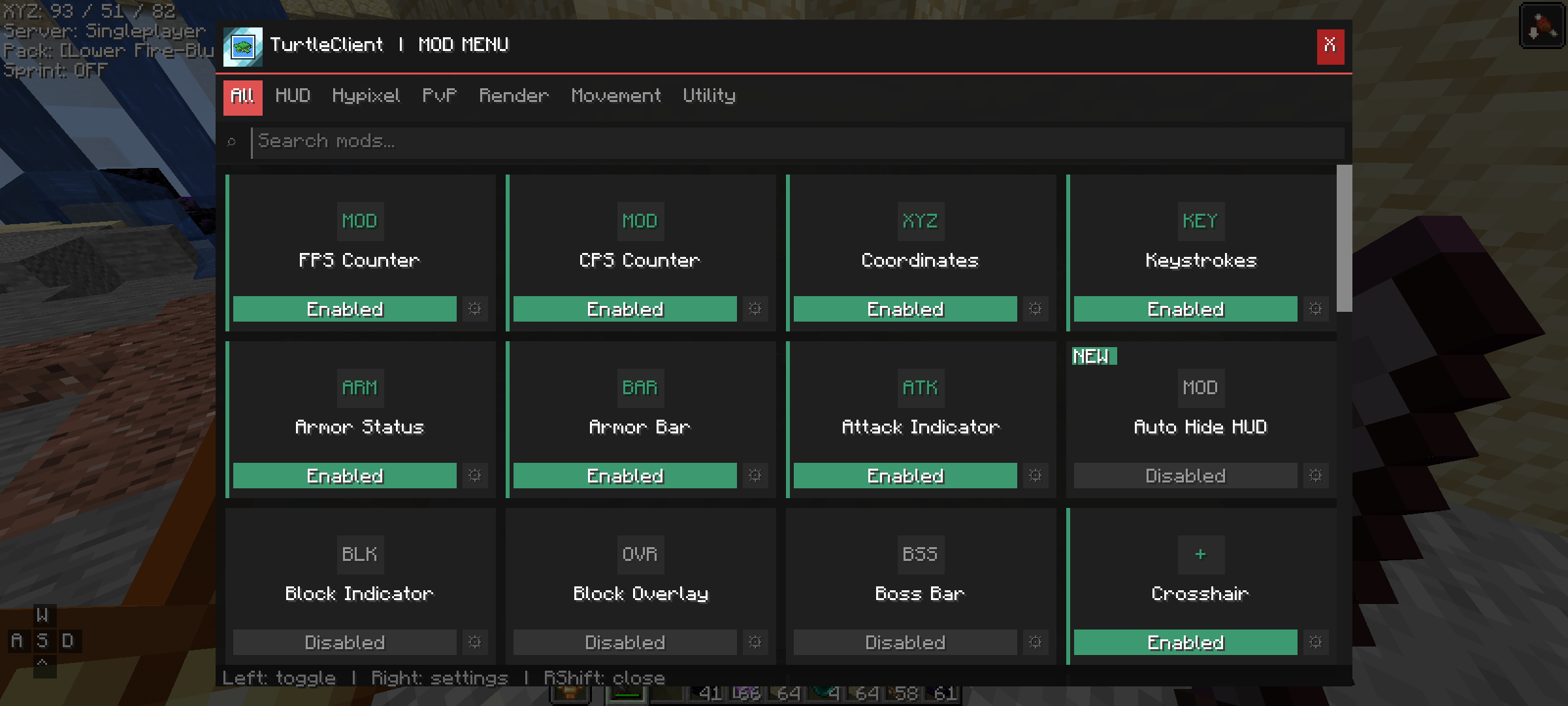Open the Hypixel category tab

tap(366, 97)
